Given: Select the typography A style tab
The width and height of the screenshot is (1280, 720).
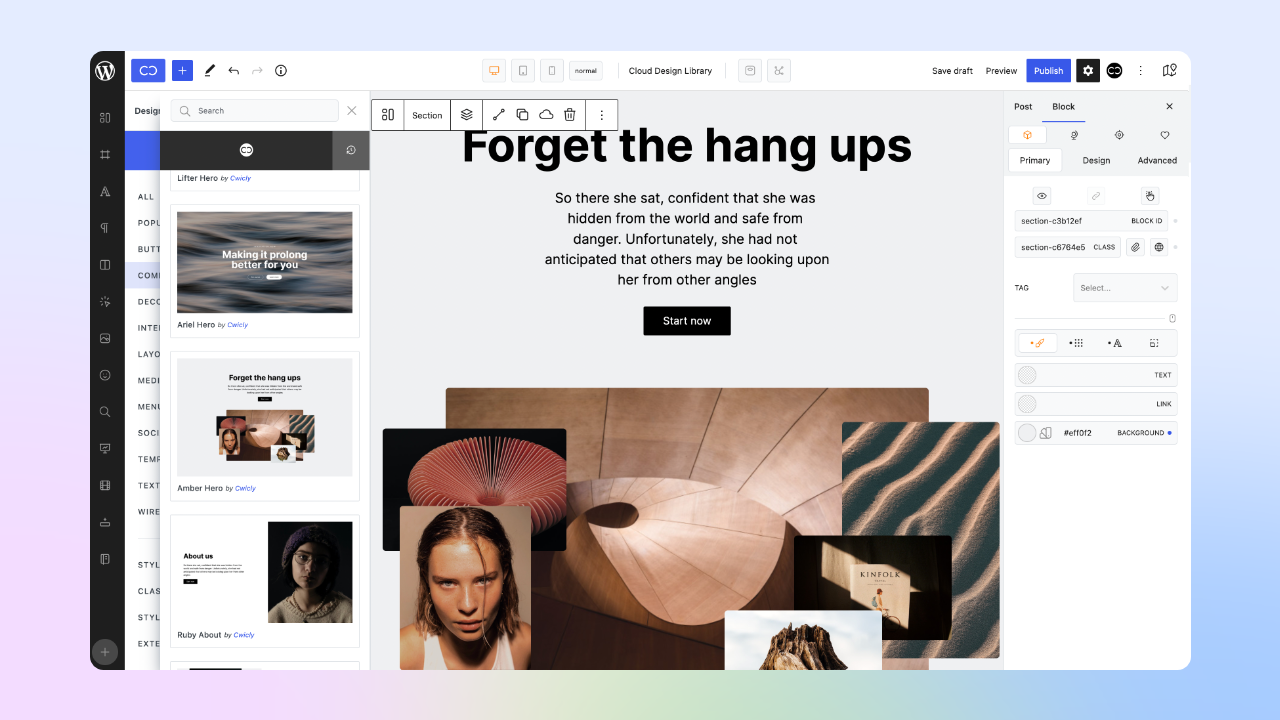Looking at the screenshot, I should (1115, 343).
